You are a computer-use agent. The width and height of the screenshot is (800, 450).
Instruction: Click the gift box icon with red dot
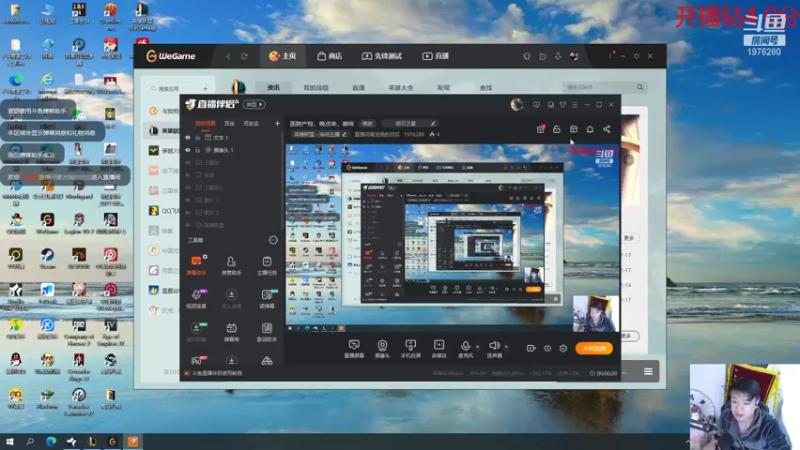tap(541, 130)
